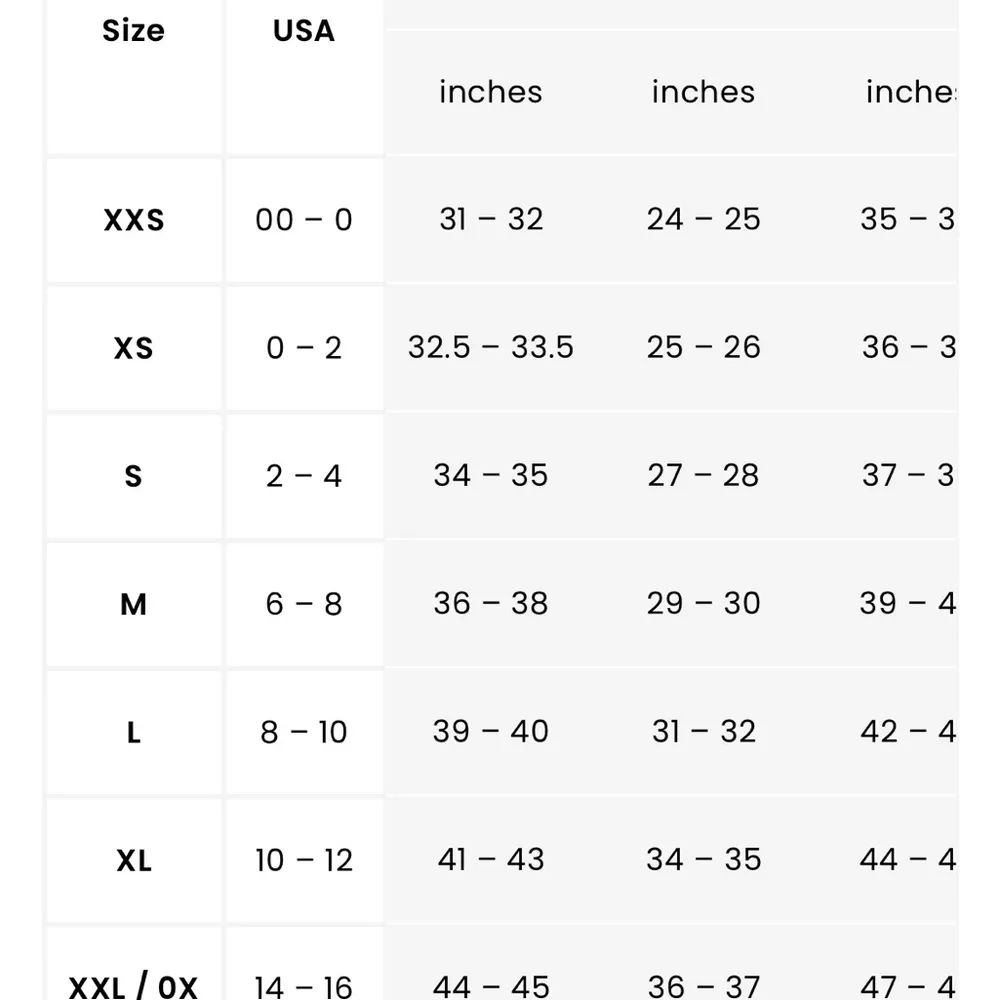The image size is (1000, 1000).
Task: Select the XS size row label
Action: click(x=133, y=348)
